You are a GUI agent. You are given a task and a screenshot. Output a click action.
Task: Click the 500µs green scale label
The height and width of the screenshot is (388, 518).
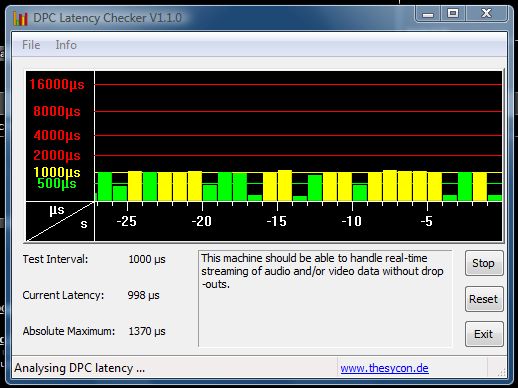(57, 183)
